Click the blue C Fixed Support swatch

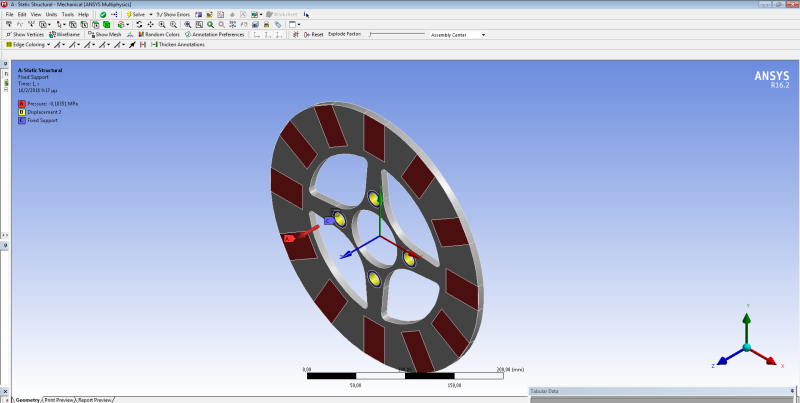(x=21, y=120)
